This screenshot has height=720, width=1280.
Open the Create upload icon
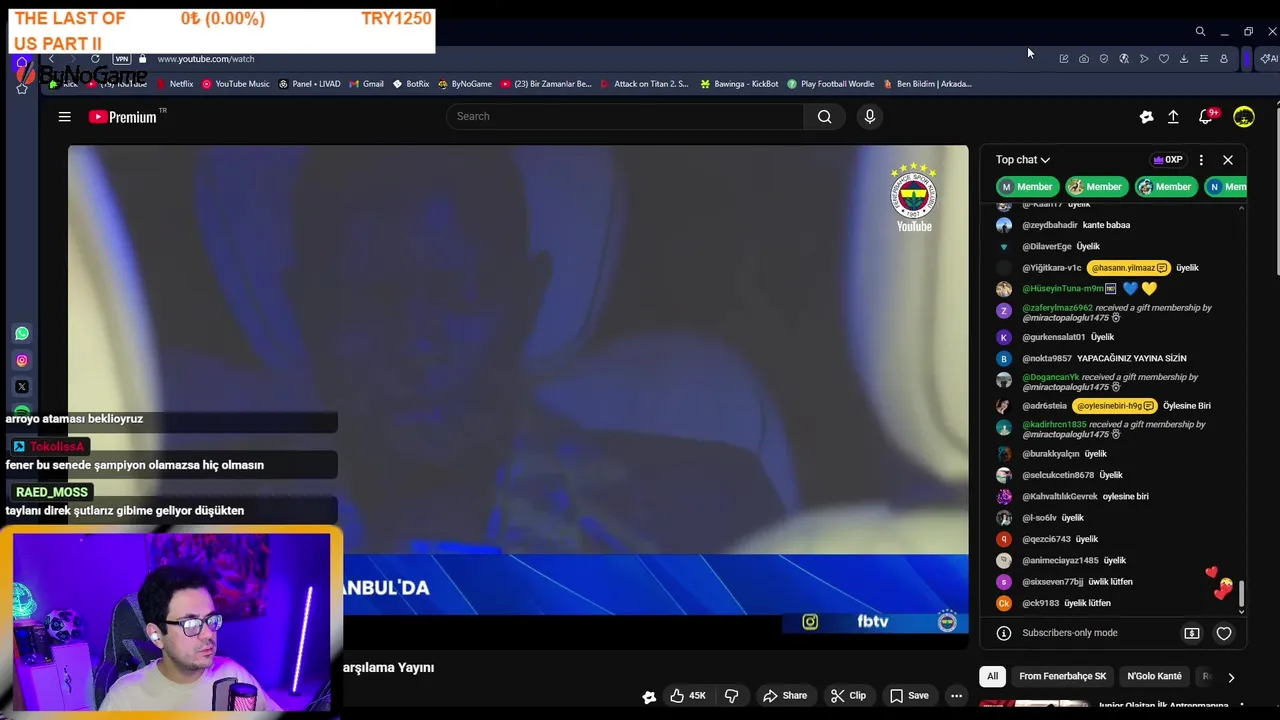pos(1173,117)
